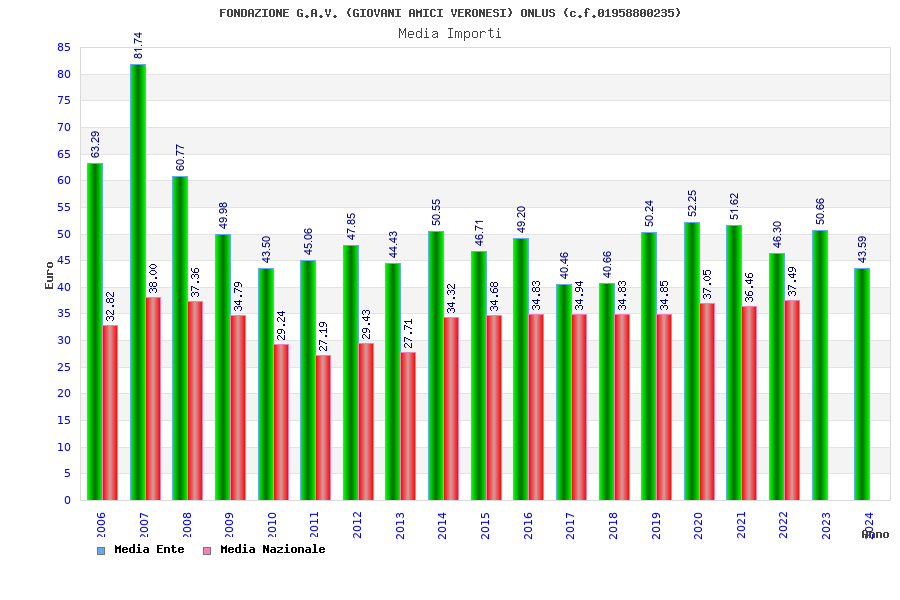900x600 pixels.
Task: Click the green 2018 bar valued 40.66
Action: click(x=607, y=392)
